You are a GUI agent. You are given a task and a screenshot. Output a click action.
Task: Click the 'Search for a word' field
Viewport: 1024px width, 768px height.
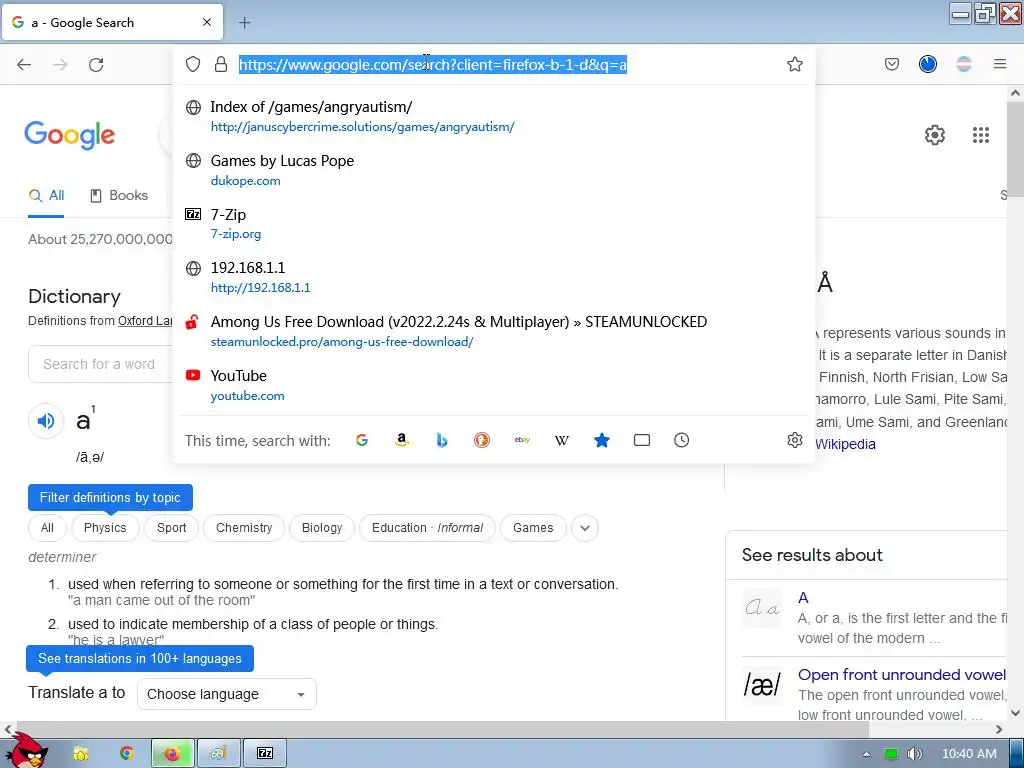tap(101, 364)
